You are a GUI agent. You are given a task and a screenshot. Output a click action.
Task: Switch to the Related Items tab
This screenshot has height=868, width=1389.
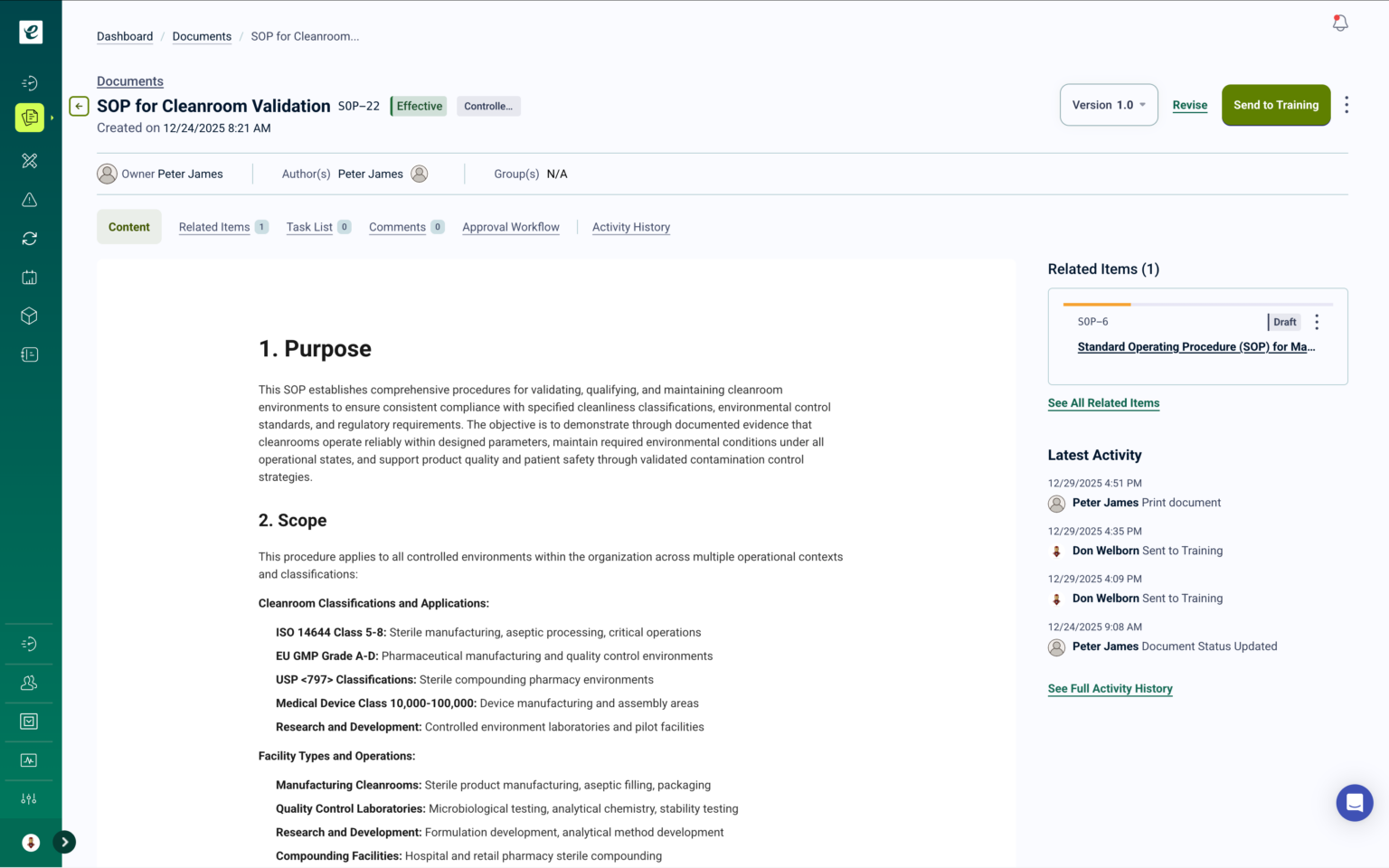pyautogui.click(x=214, y=227)
